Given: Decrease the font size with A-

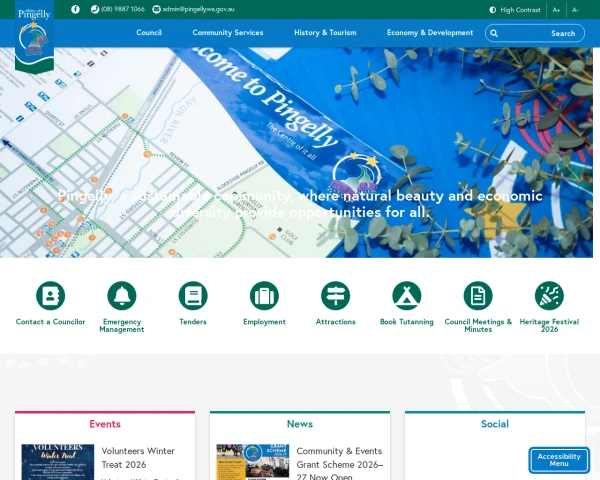Looking at the screenshot, I should pos(576,10).
